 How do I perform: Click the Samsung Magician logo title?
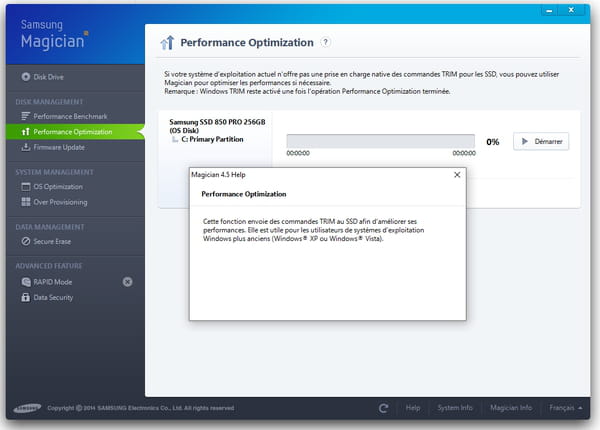tap(54, 34)
